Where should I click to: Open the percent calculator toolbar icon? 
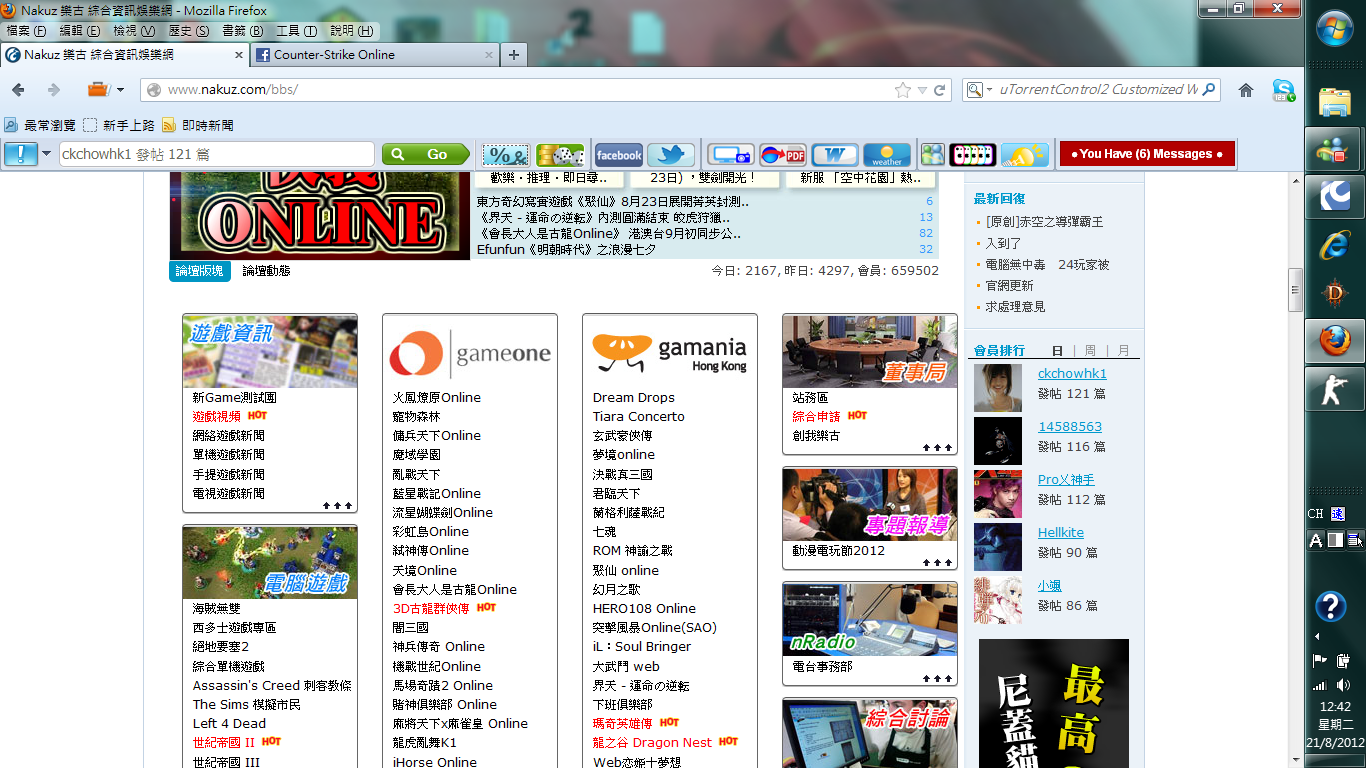point(506,155)
